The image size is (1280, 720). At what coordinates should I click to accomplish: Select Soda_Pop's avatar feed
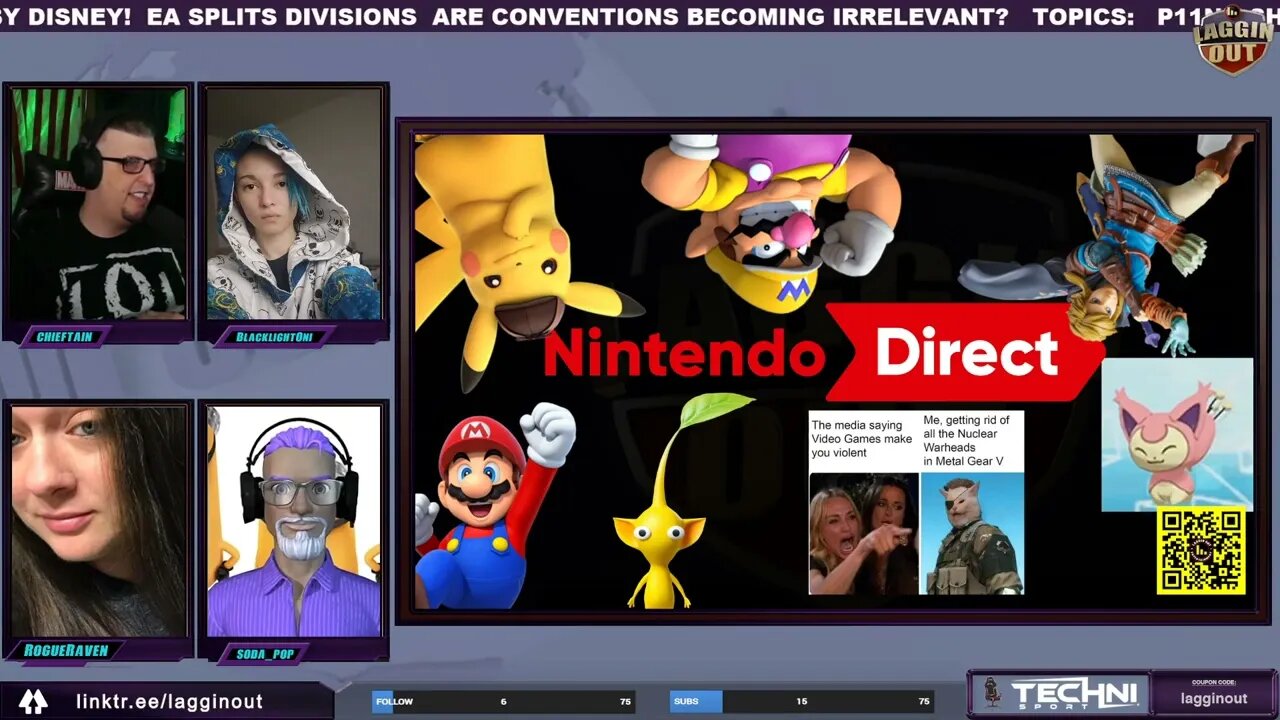pyautogui.click(x=294, y=521)
